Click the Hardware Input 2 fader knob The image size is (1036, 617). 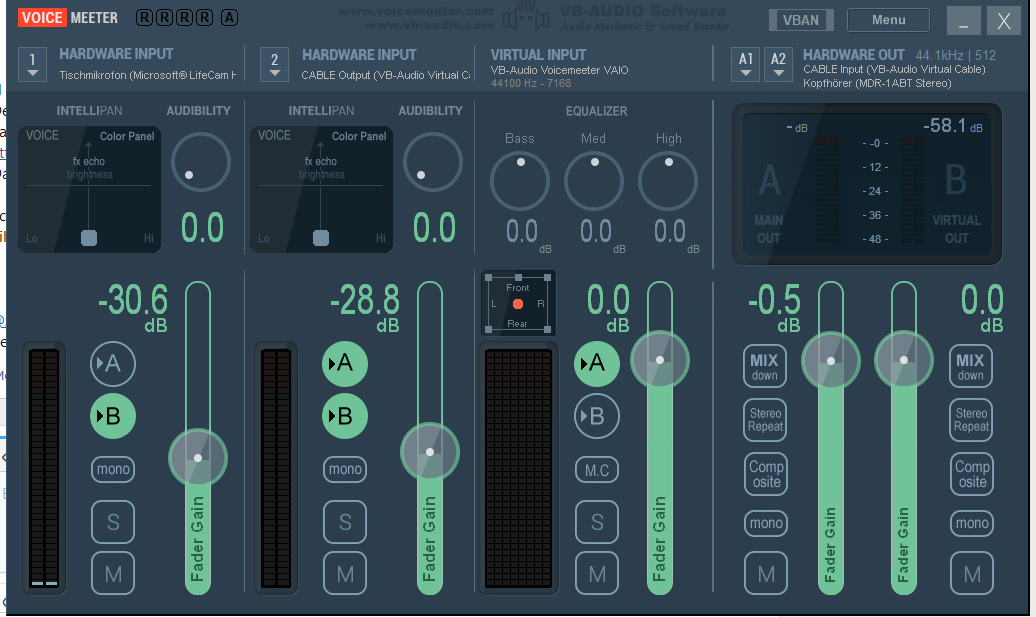click(430, 452)
